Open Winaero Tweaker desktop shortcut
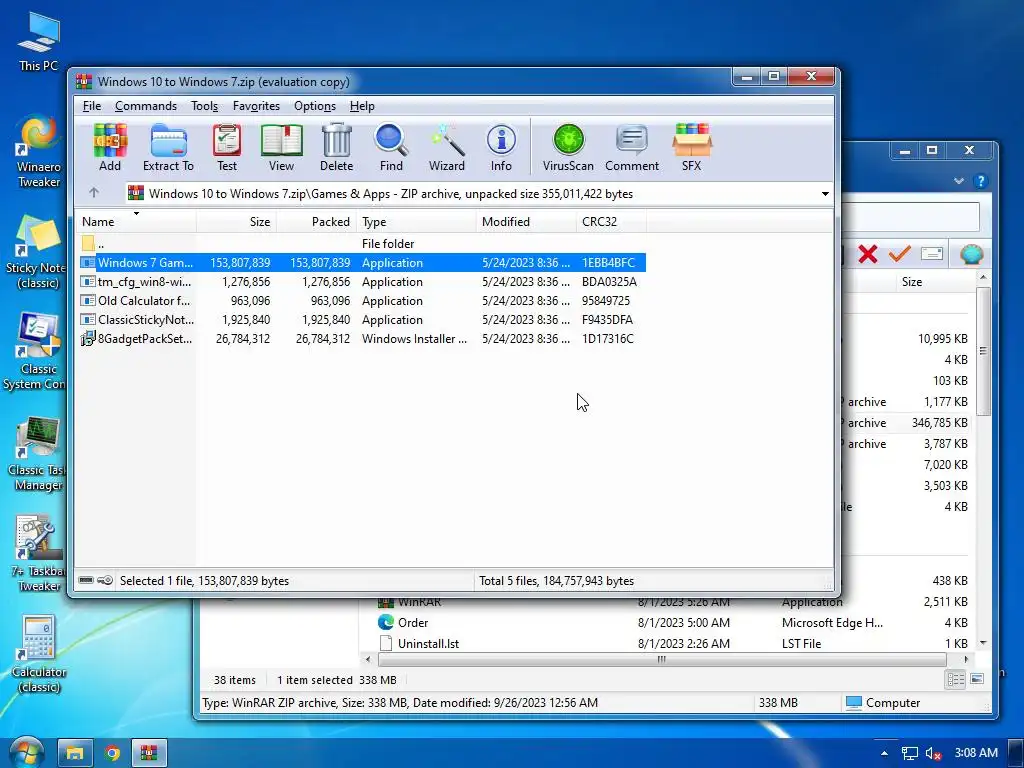This screenshot has width=1024, height=768. [x=38, y=152]
